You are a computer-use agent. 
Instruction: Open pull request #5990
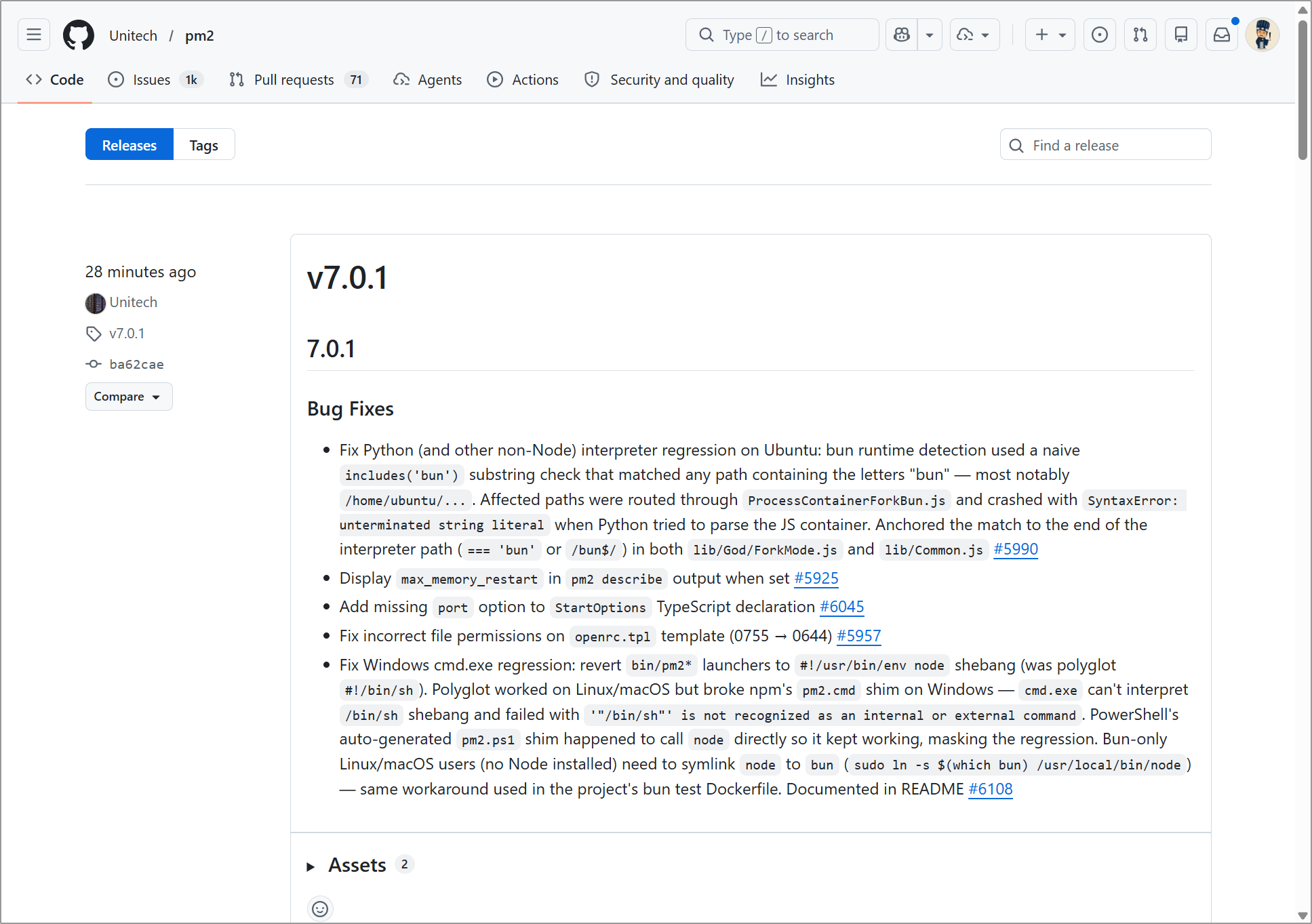pyautogui.click(x=1016, y=549)
